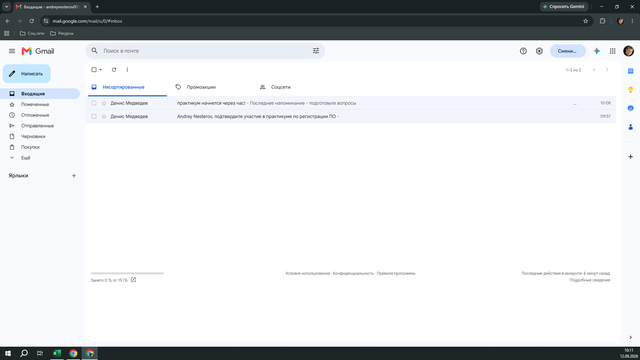The width and height of the screenshot is (640, 360).
Task: Switch to the Соцсети tab
Action: coord(280,87)
